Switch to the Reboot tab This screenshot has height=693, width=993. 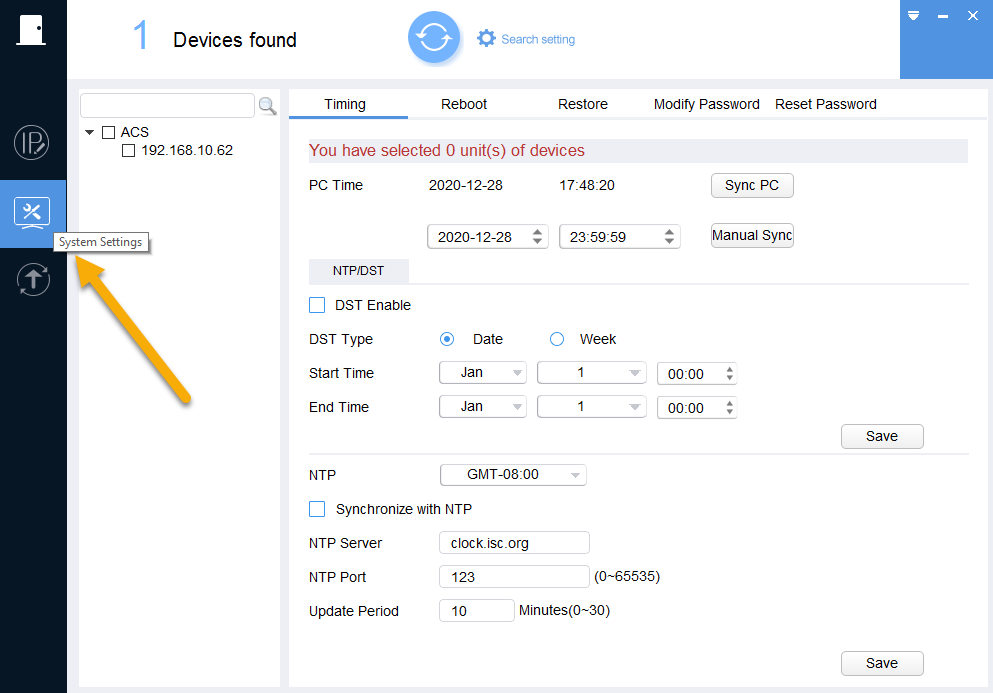click(464, 105)
